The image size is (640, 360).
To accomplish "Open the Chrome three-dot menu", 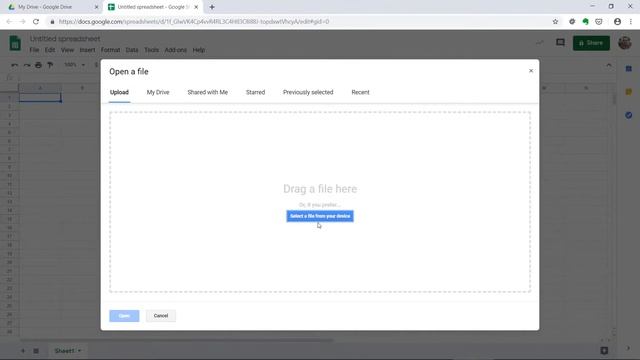I will click(x=631, y=22).
